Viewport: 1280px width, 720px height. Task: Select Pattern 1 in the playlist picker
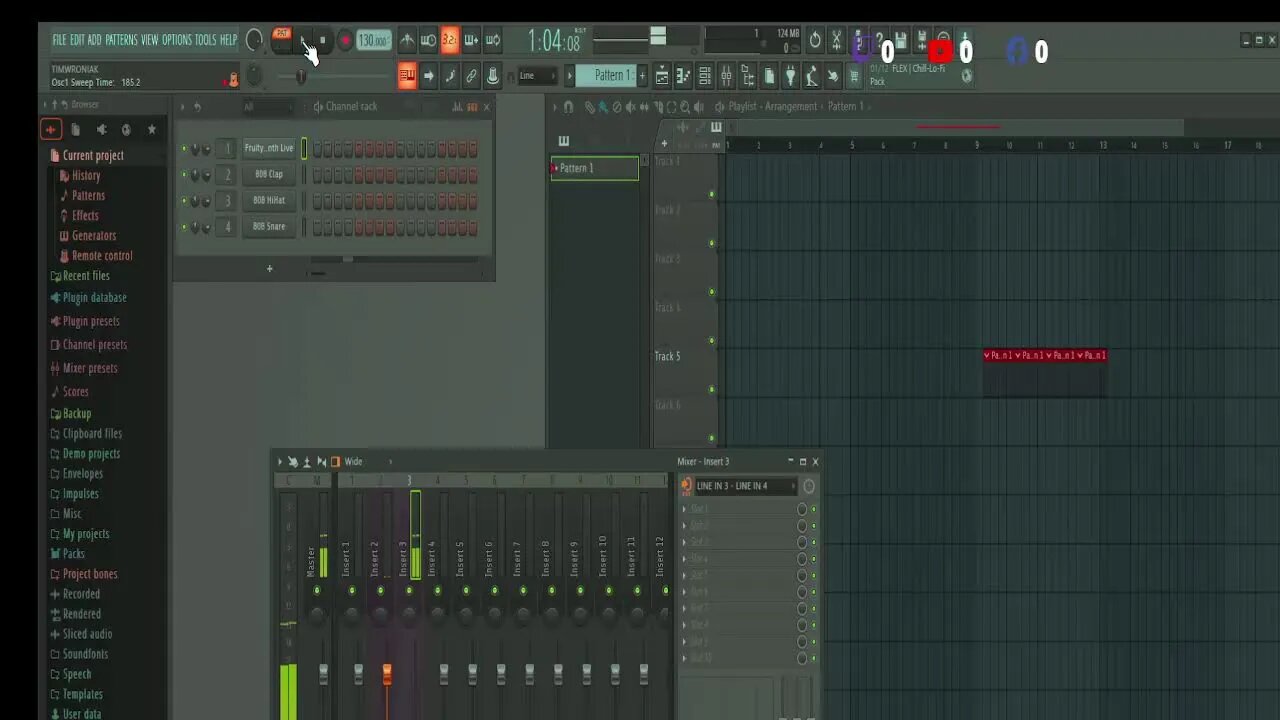click(594, 168)
